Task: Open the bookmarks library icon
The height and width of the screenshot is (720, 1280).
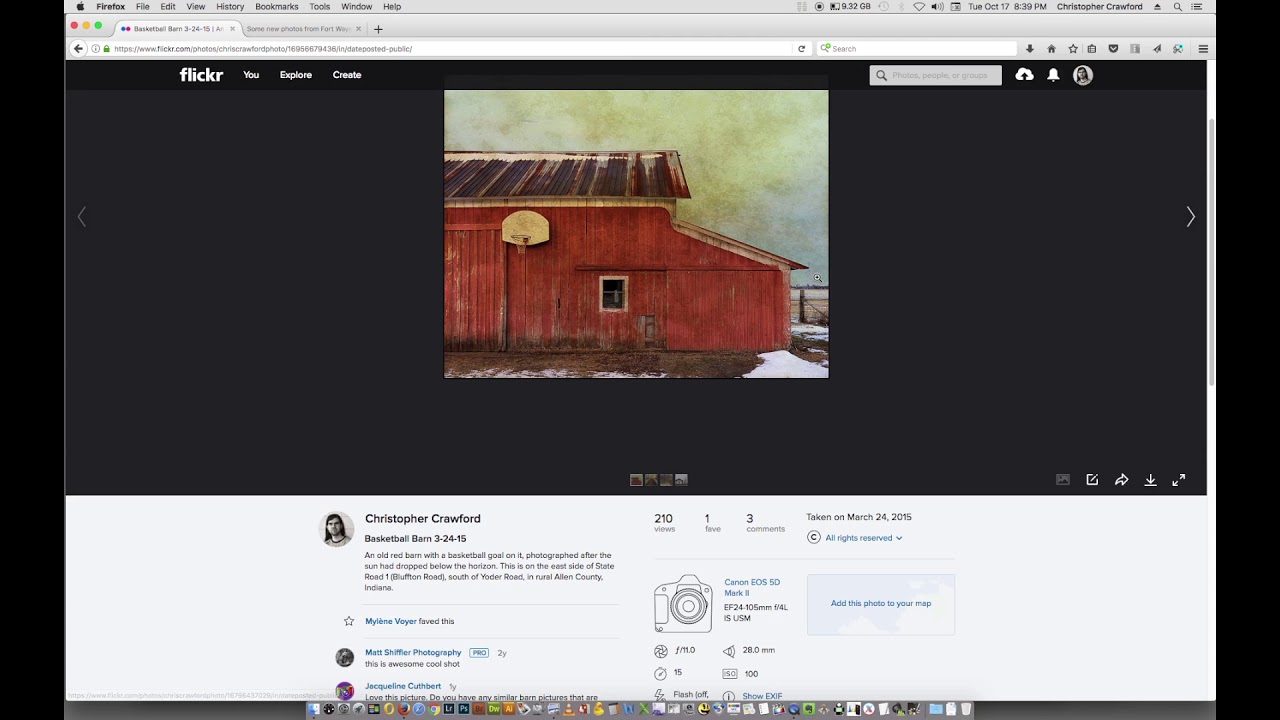Action: 1092,48
